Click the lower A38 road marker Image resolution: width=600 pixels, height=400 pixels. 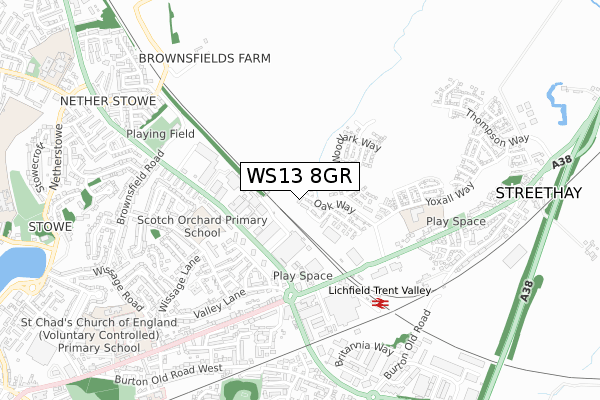(x=526, y=291)
